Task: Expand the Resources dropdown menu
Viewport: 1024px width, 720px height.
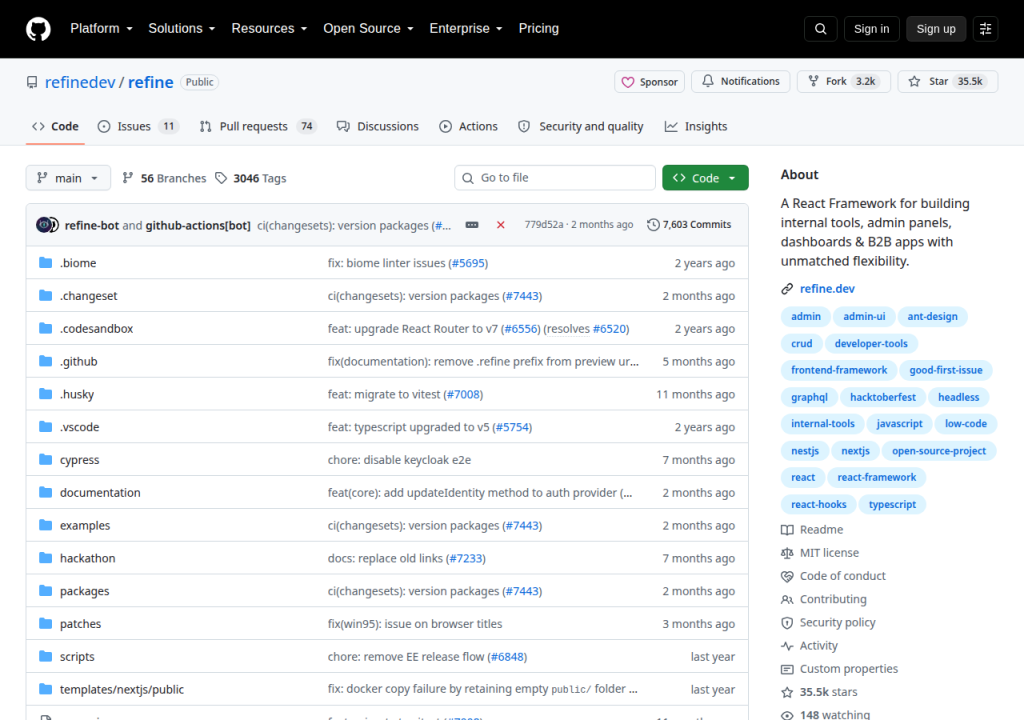Action: pos(269,29)
